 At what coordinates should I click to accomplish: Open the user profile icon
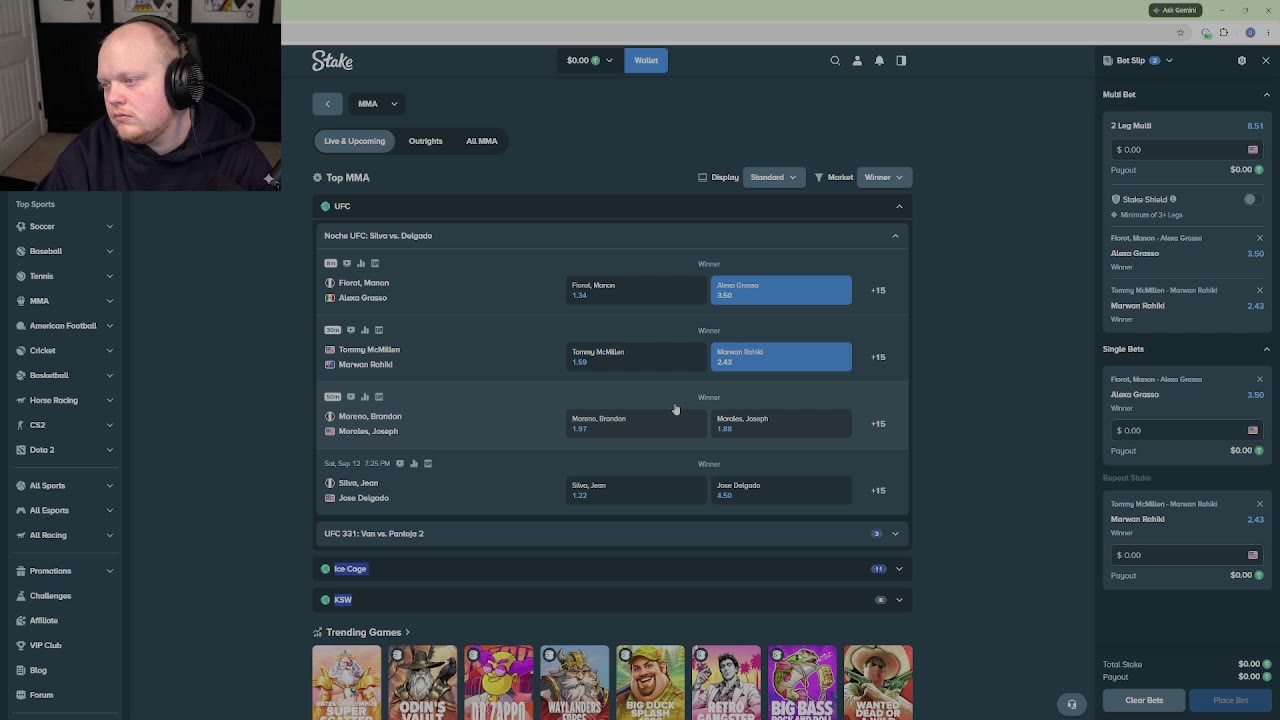tap(857, 60)
